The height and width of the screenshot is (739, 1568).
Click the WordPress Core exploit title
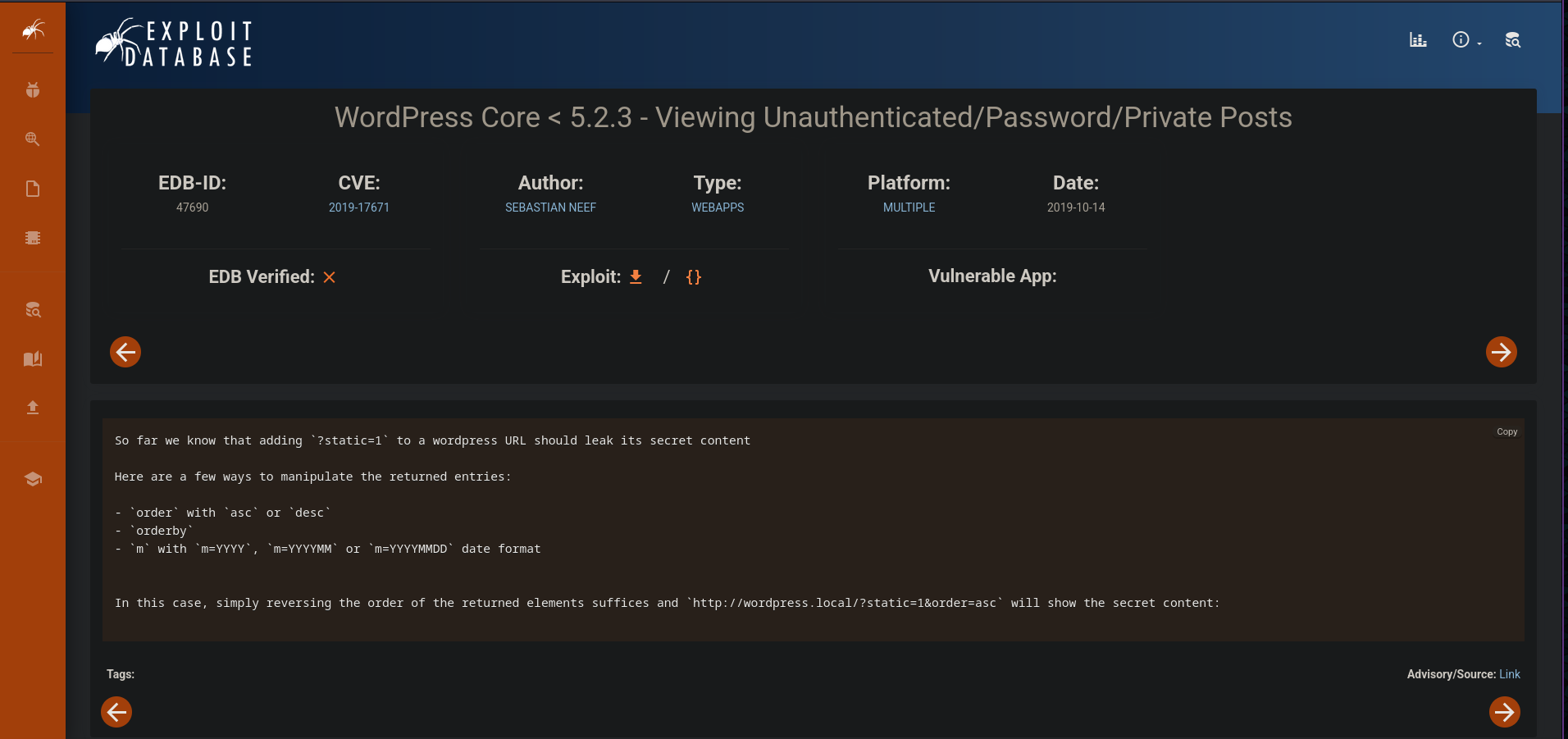tap(814, 117)
